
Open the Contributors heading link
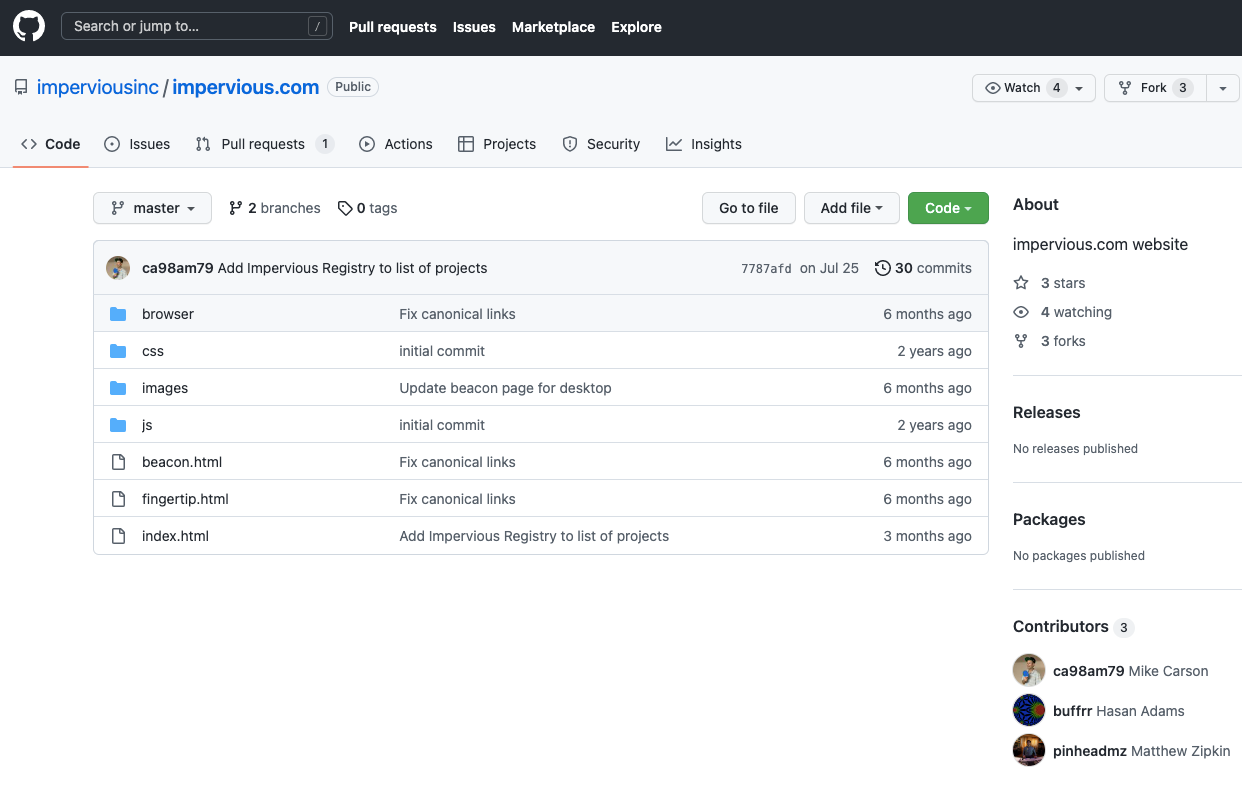pos(1073,627)
